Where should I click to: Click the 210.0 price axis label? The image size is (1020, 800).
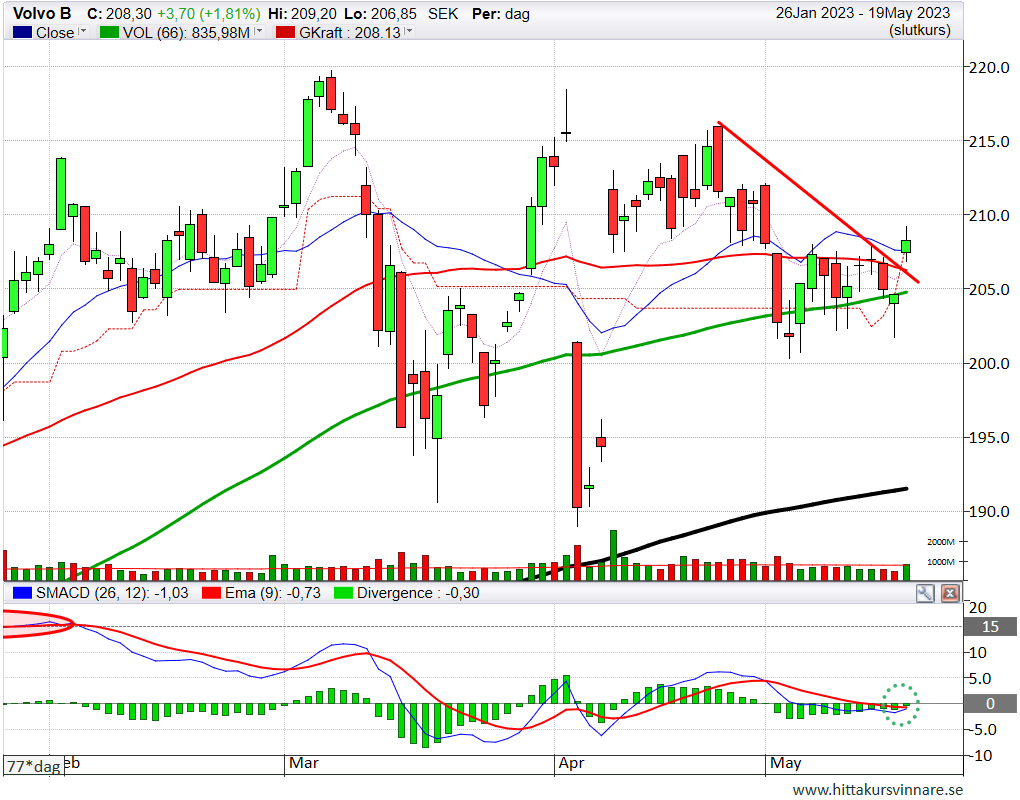pyautogui.click(x=989, y=215)
